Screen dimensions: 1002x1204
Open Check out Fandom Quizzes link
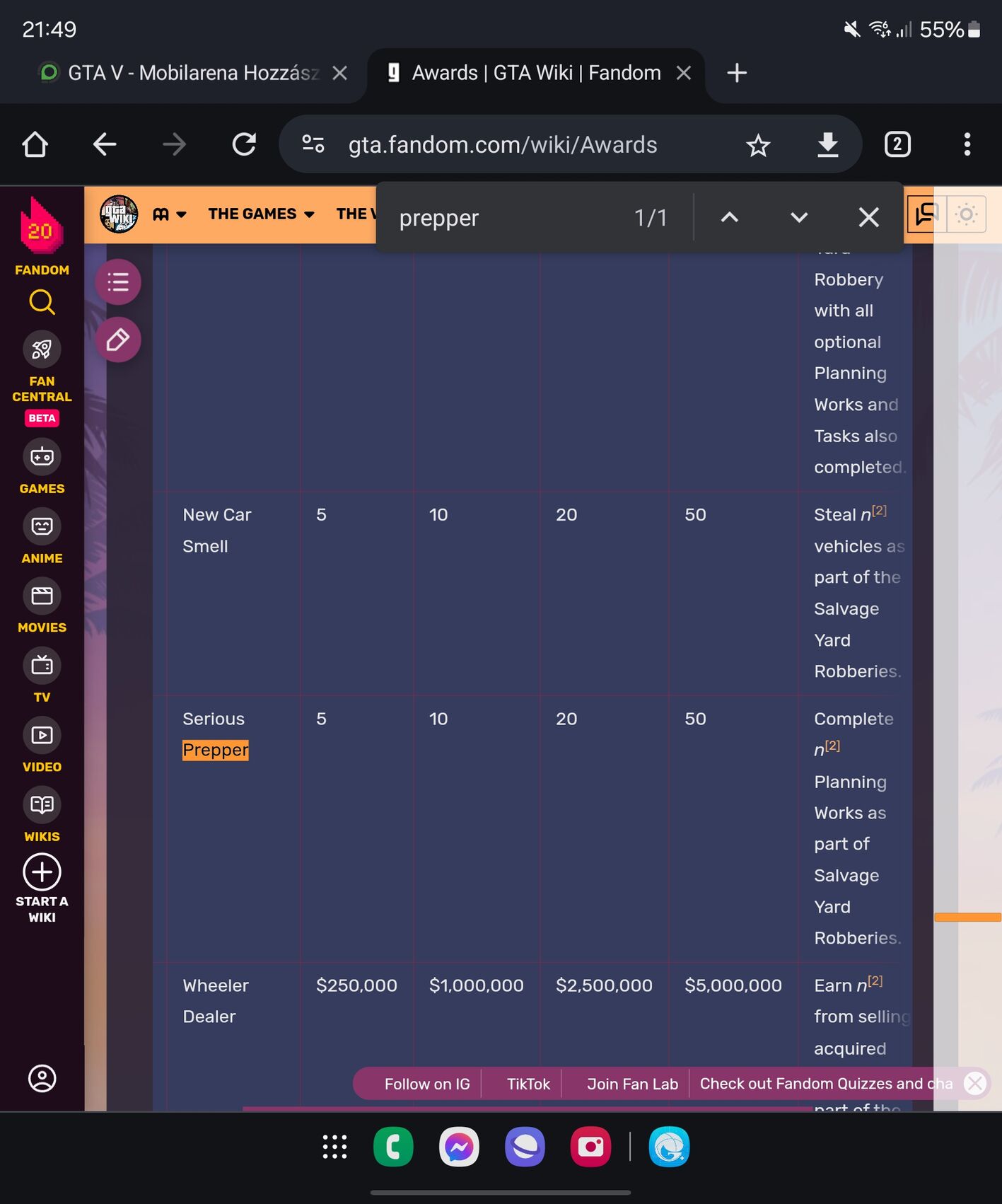click(826, 1084)
